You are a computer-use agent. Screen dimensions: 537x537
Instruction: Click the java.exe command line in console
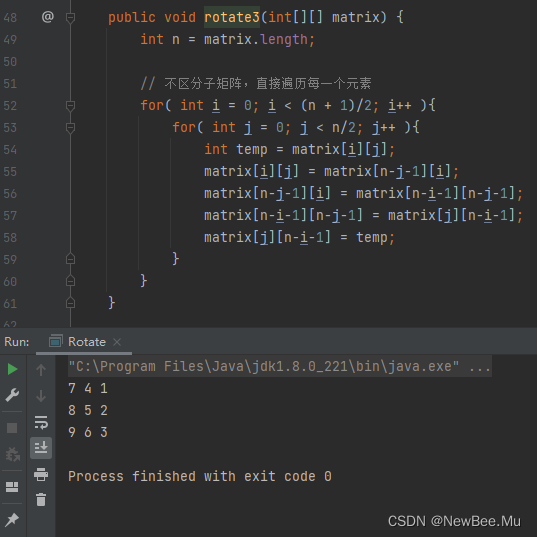point(279,366)
